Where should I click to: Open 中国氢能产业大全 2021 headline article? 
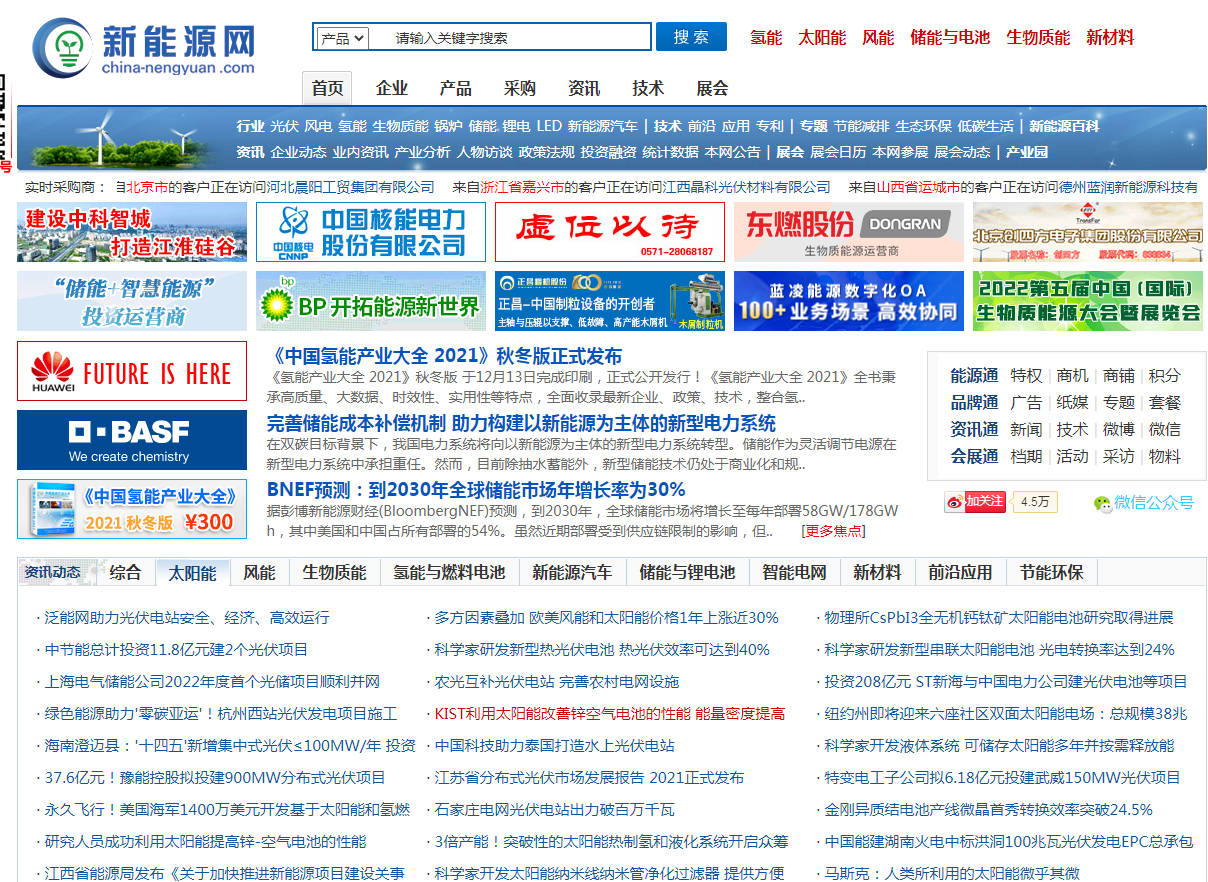444,356
